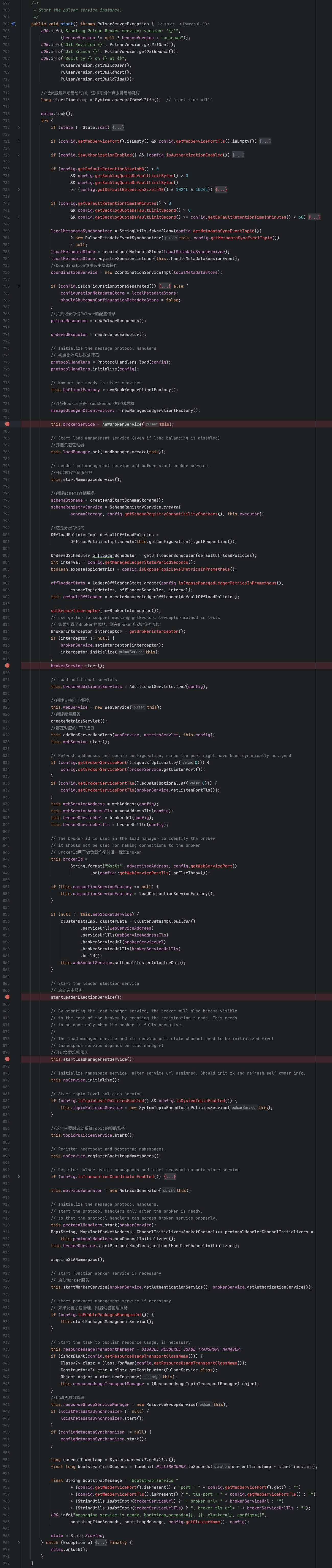Screen dimensions: 332x1568
Task: Click the override gutter icon on line 702
Action: coord(13,24)
